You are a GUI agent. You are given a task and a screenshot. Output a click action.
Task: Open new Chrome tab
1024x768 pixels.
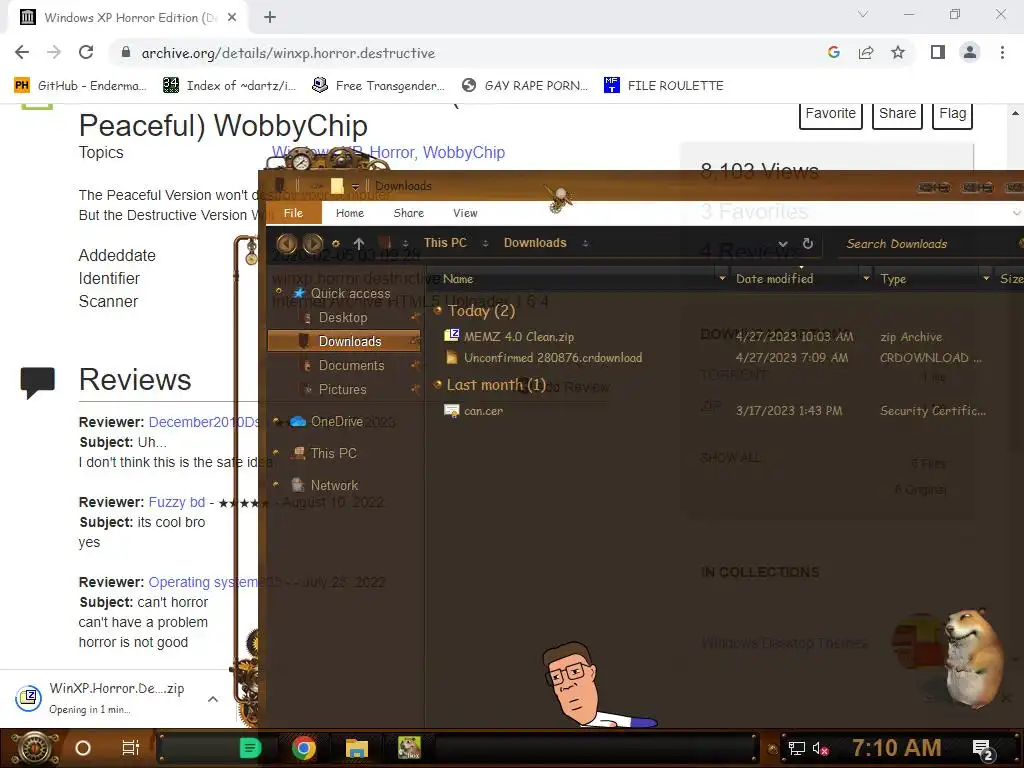270,18
